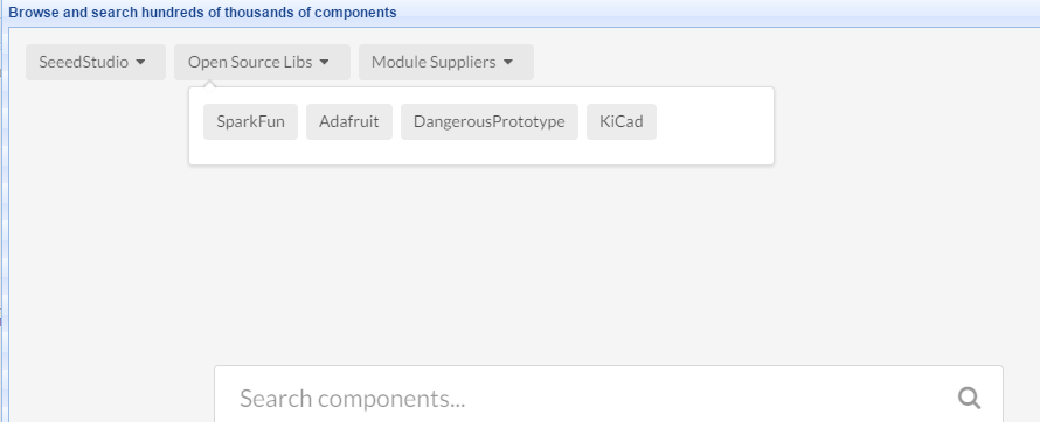
Task: Click the magnifier search icon
Action: pos(969,398)
